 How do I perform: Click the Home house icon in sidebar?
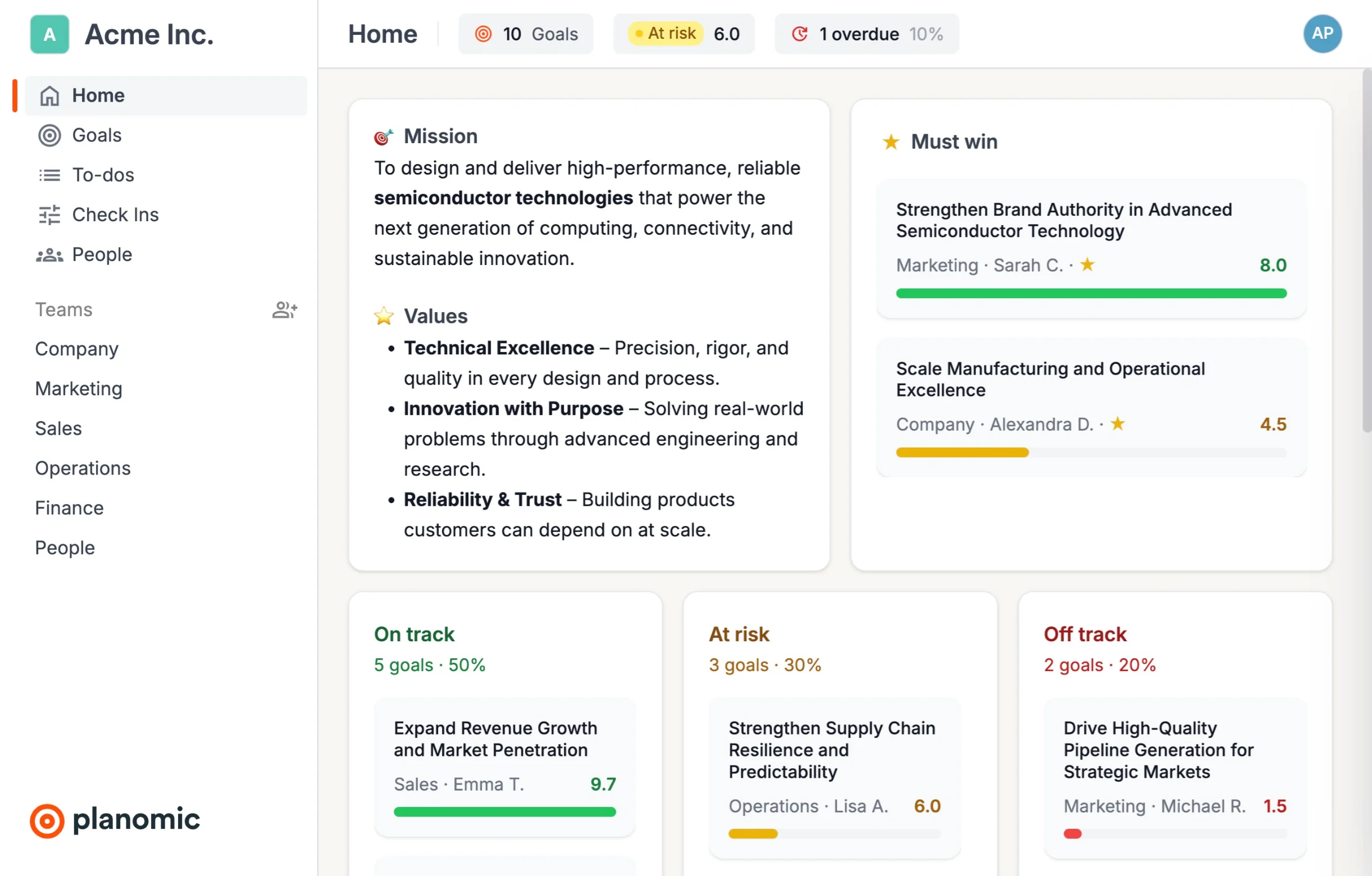coord(49,95)
